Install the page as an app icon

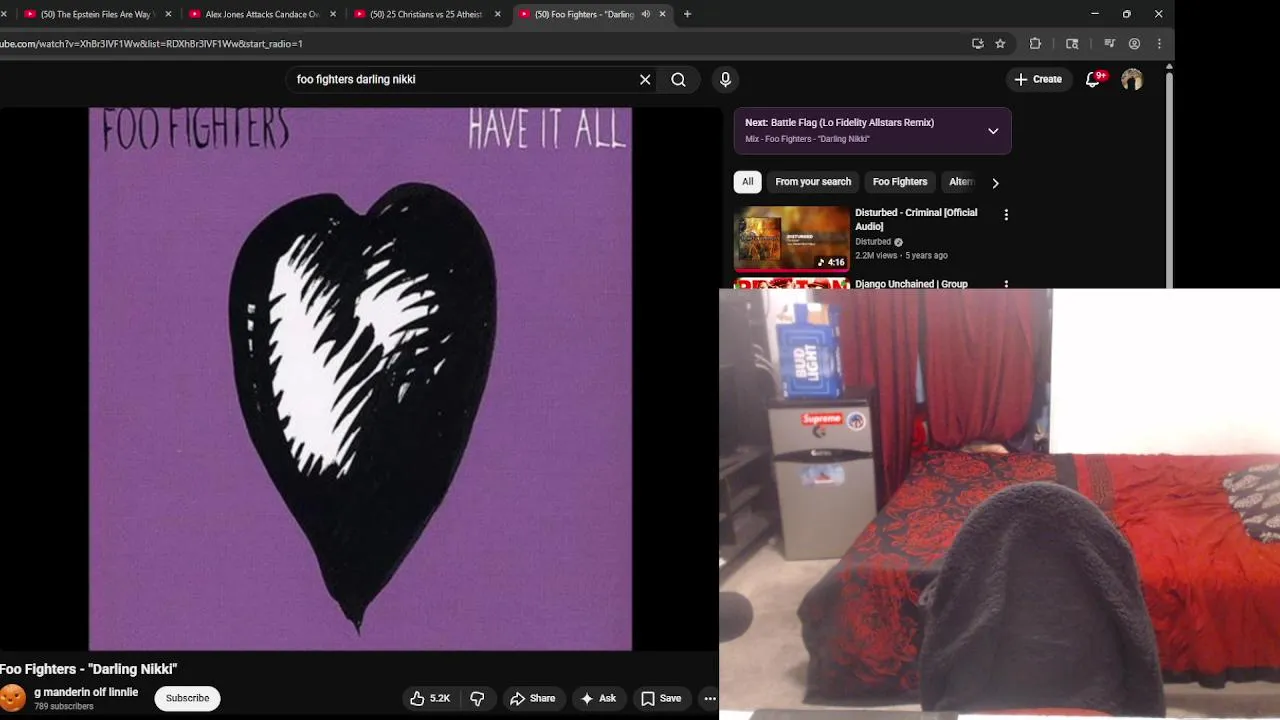click(x=978, y=44)
